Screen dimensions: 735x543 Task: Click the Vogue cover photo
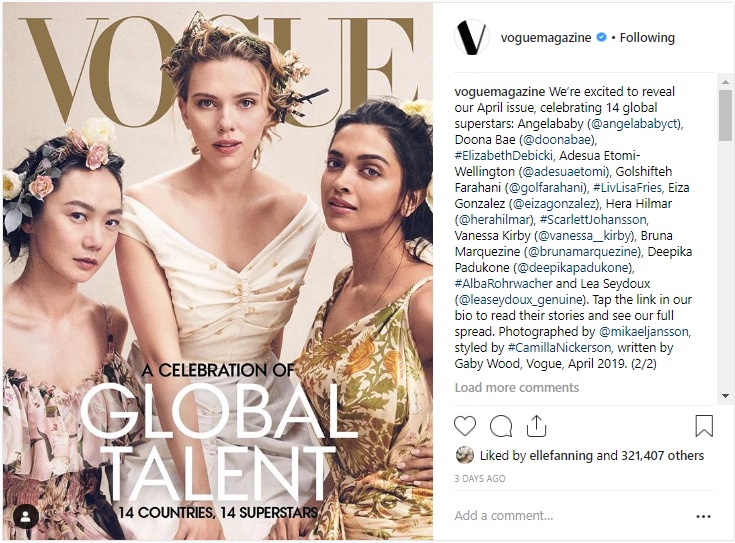218,272
